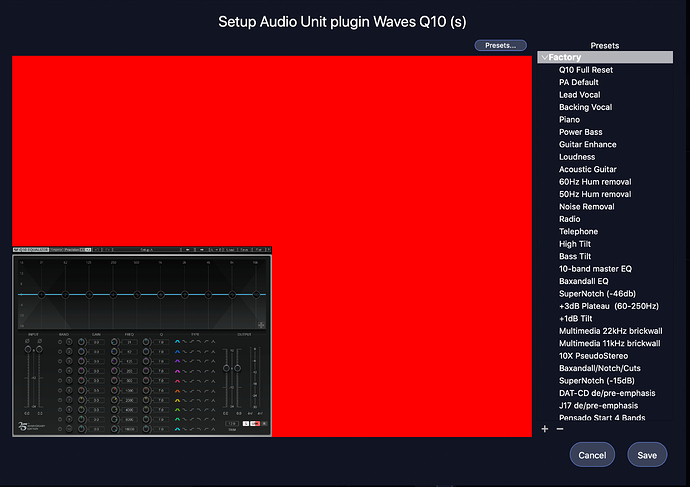This screenshot has height=487, width=690.
Task: Select the SuperNotch (-46db) preset
Action: 597,293
